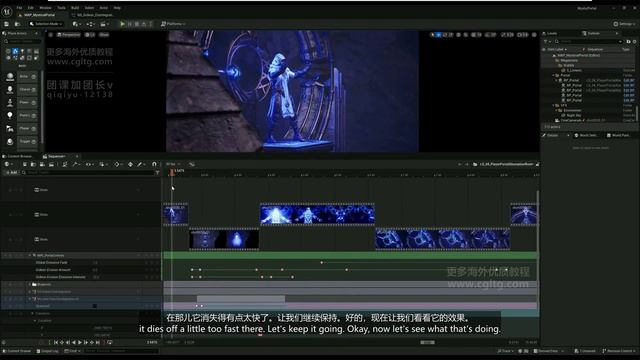Click the playhead marker on the timeline

[x=172, y=173]
